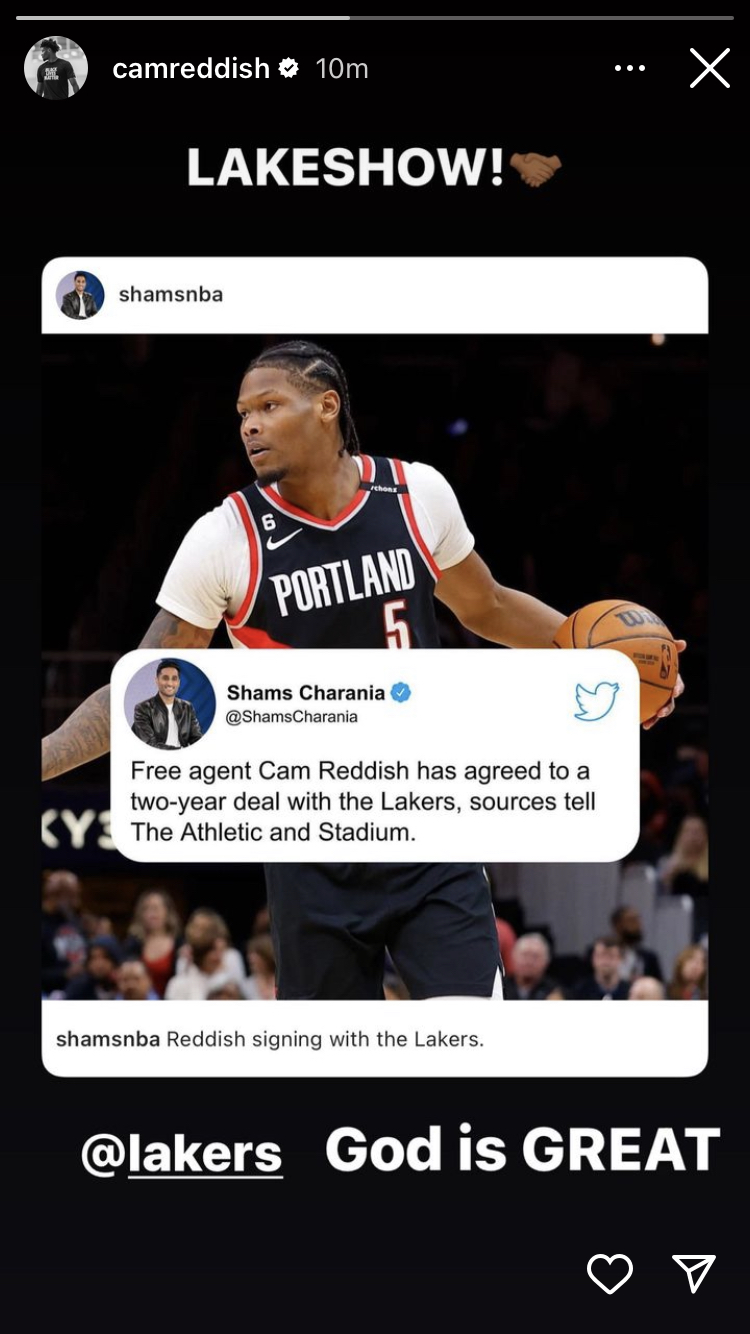Tap the story progress bar at top
The height and width of the screenshot is (1334, 750).
click(375, 17)
